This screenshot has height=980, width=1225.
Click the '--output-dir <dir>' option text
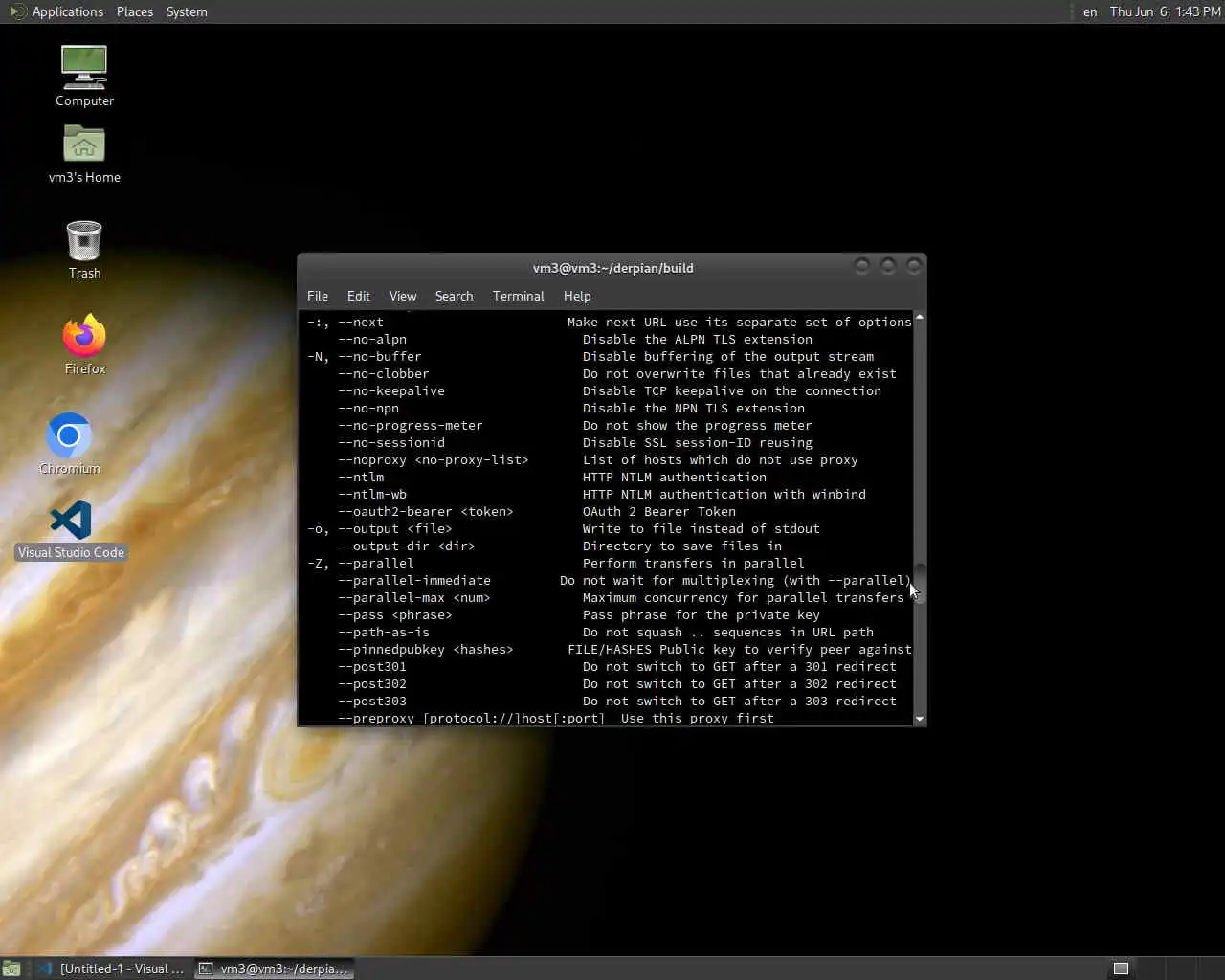(407, 546)
